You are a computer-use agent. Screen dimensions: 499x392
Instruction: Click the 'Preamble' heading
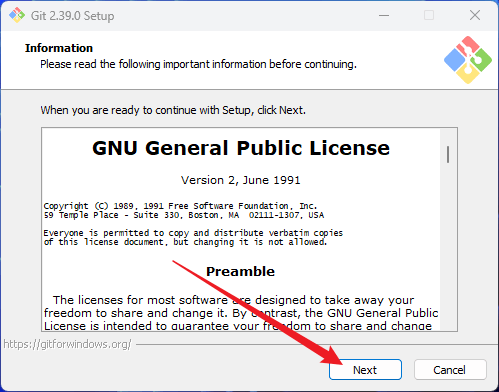point(240,271)
